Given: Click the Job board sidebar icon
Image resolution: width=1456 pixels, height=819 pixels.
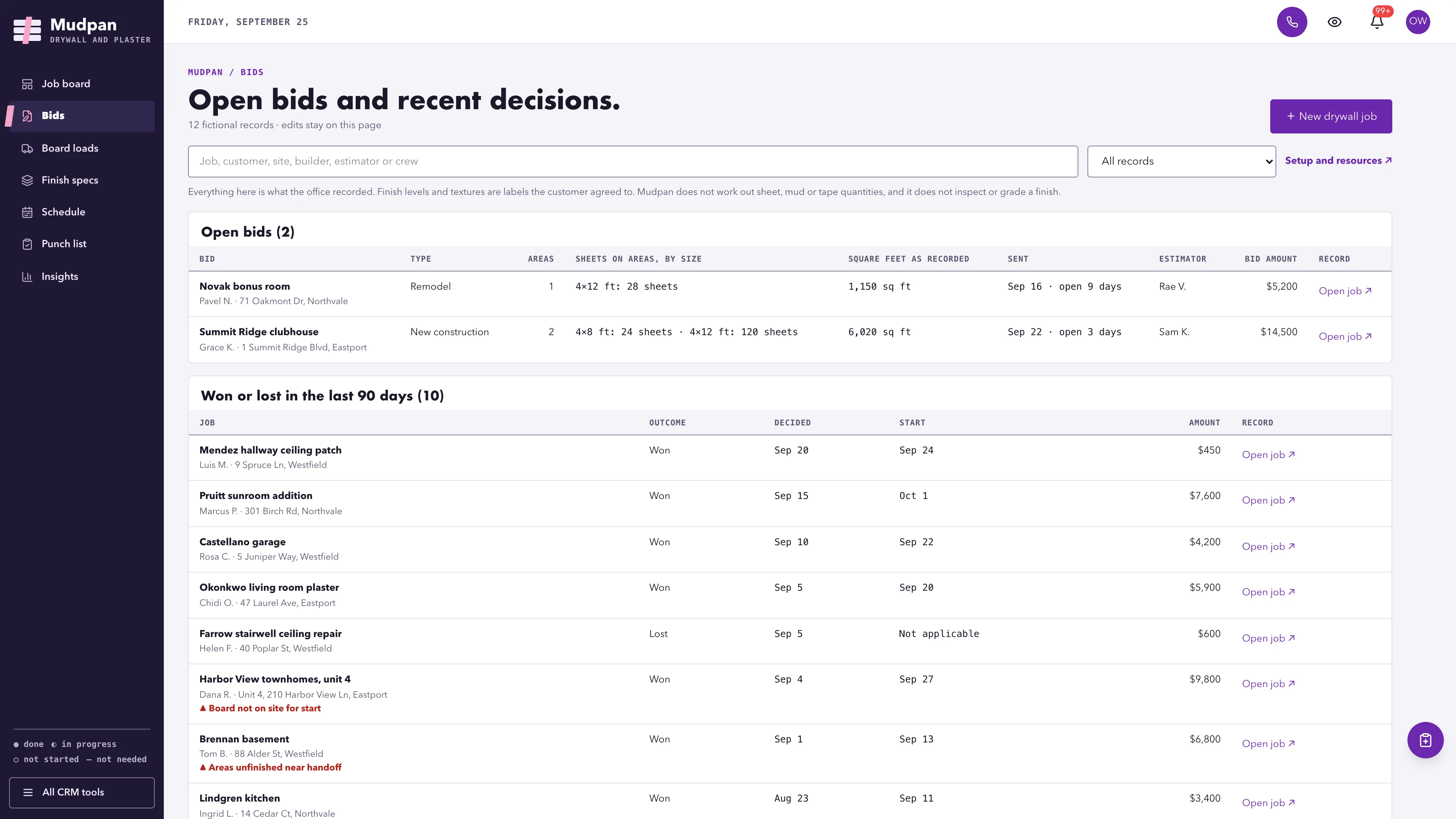Looking at the screenshot, I should pyautogui.click(x=27, y=84).
